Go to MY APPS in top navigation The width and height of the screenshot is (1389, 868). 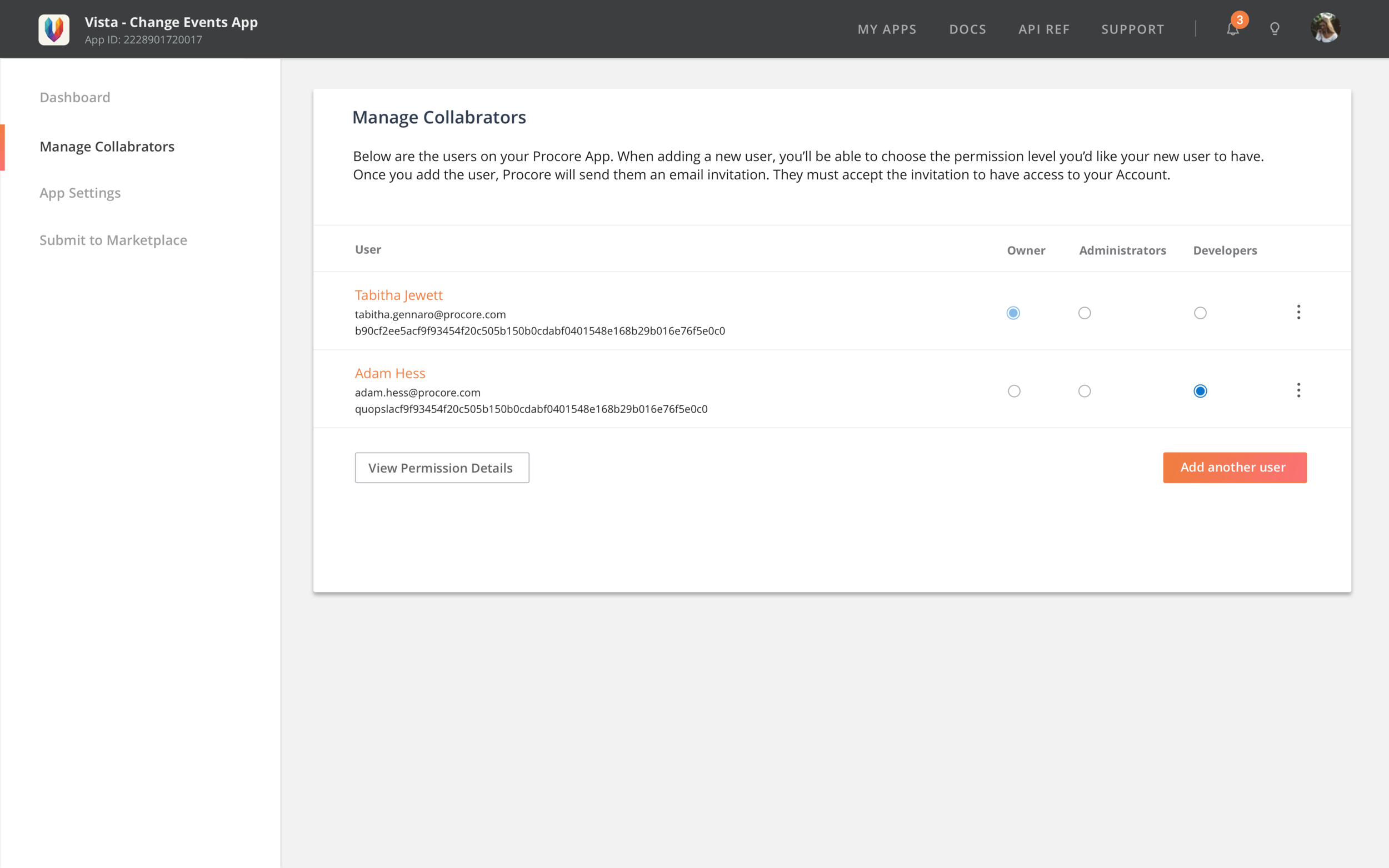click(x=887, y=29)
